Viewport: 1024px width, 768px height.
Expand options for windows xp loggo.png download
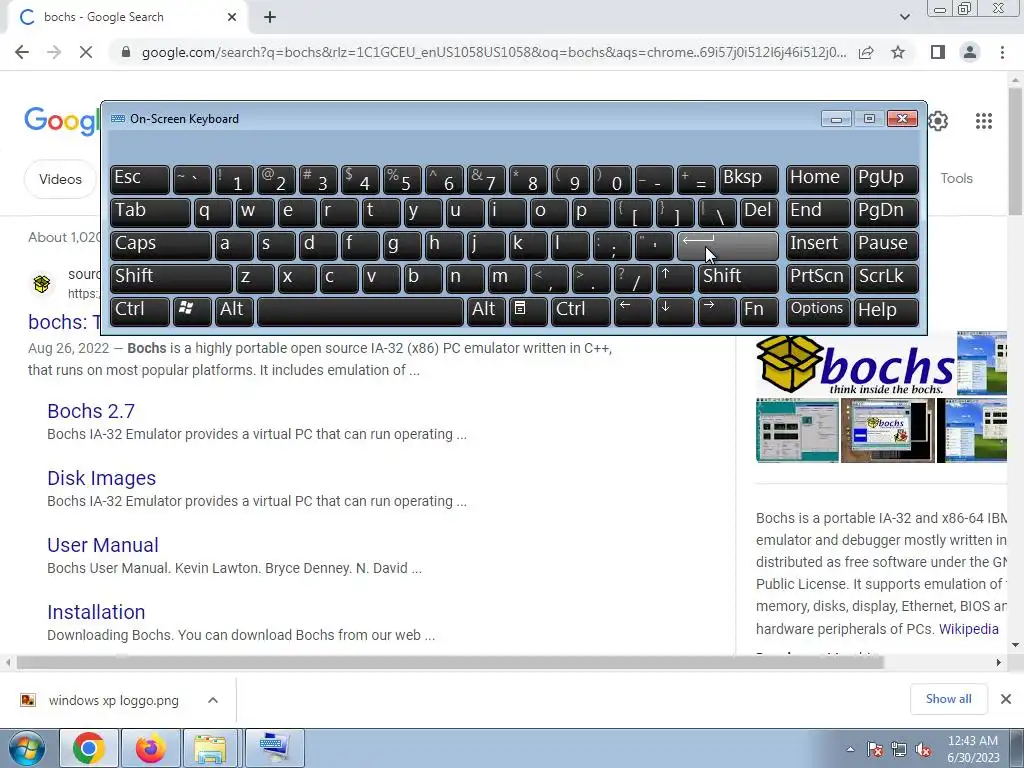pos(212,700)
